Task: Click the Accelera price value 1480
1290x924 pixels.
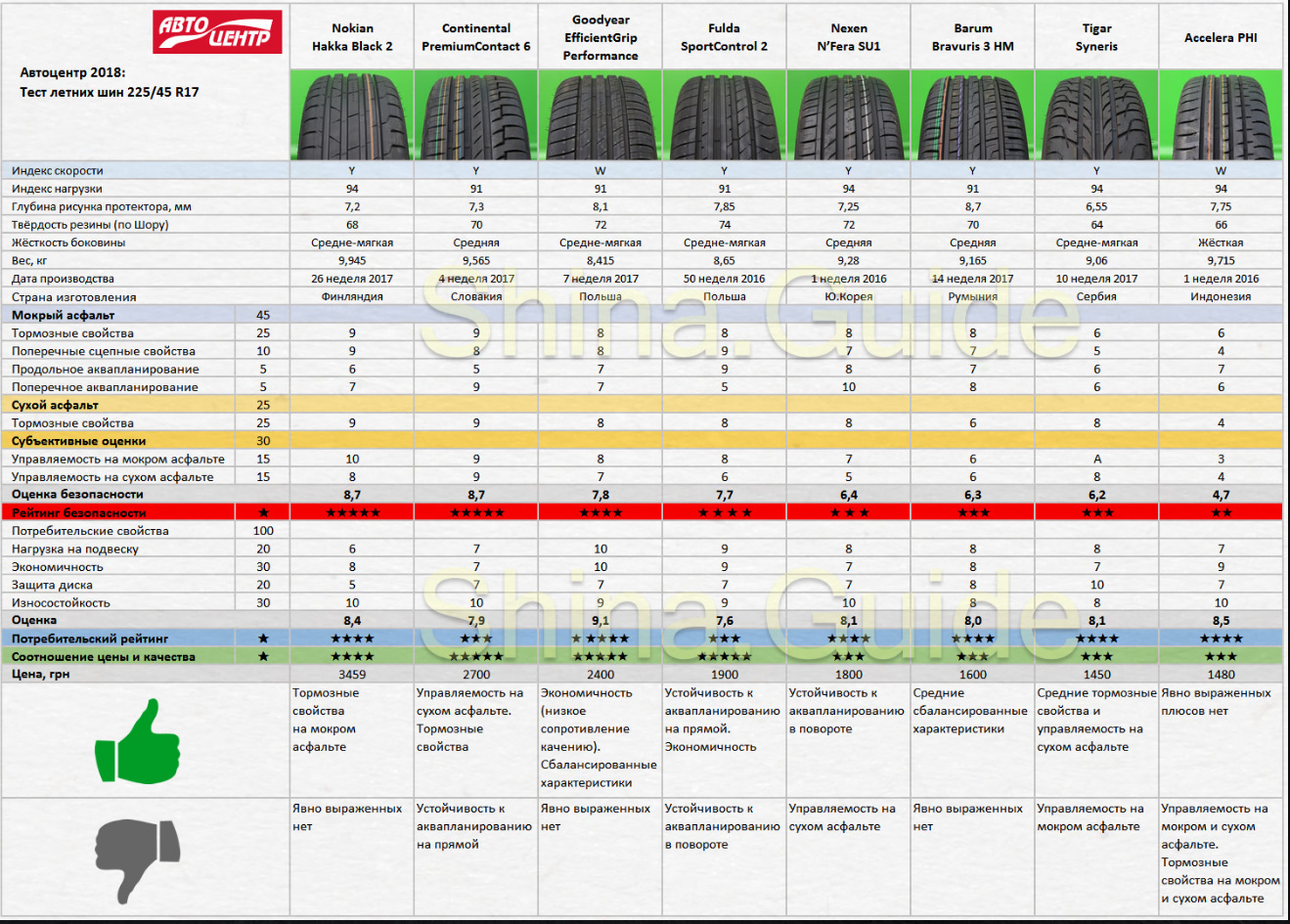Action: tap(1222, 675)
